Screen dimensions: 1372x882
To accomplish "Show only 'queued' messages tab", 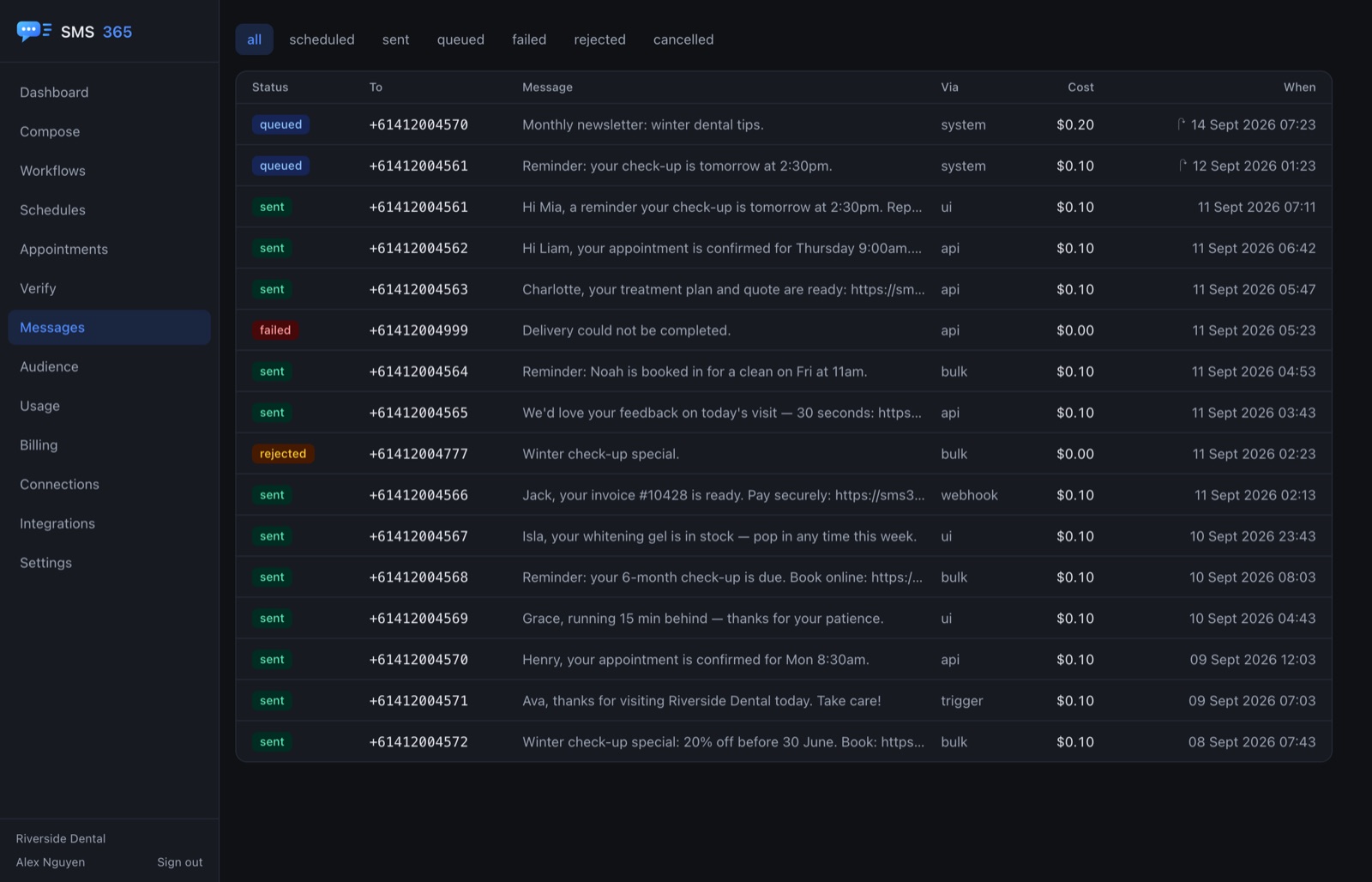I will [460, 39].
